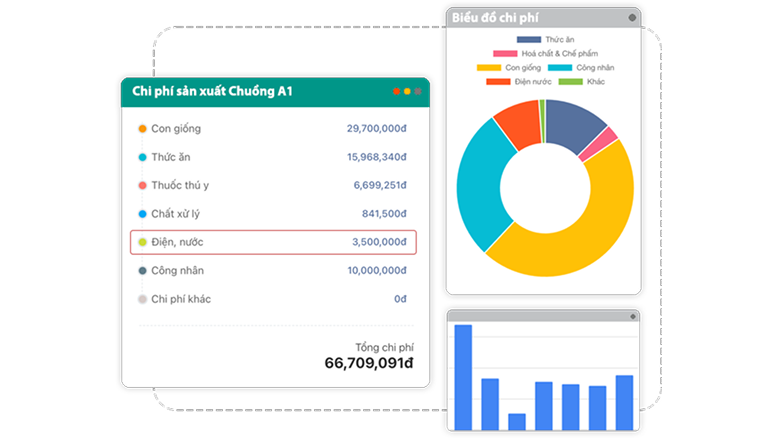This screenshot has width=776, height=438.
Task: Click the dark dot beside Công nhân
Action: click(142, 271)
